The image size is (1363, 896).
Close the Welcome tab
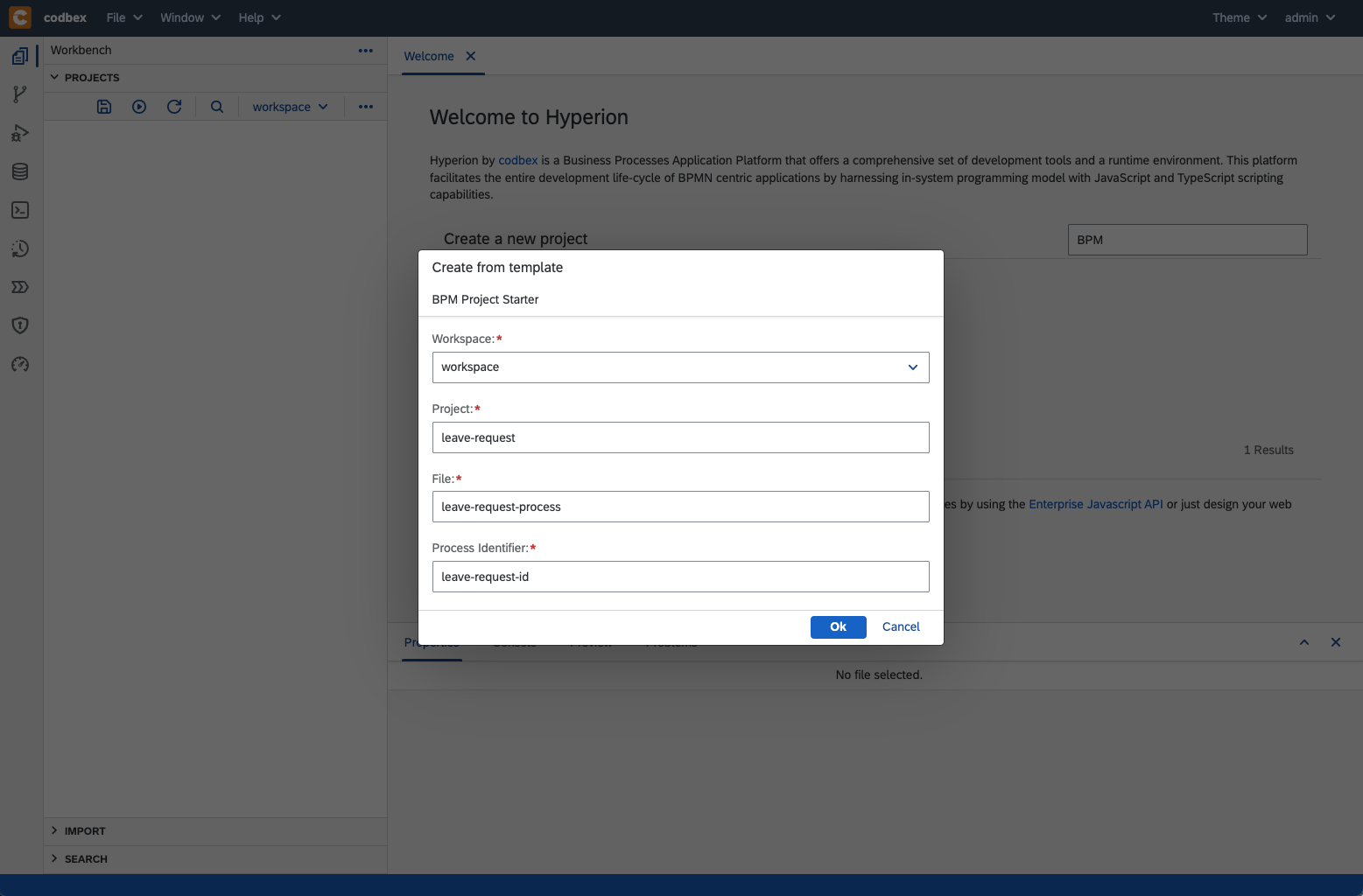click(471, 56)
